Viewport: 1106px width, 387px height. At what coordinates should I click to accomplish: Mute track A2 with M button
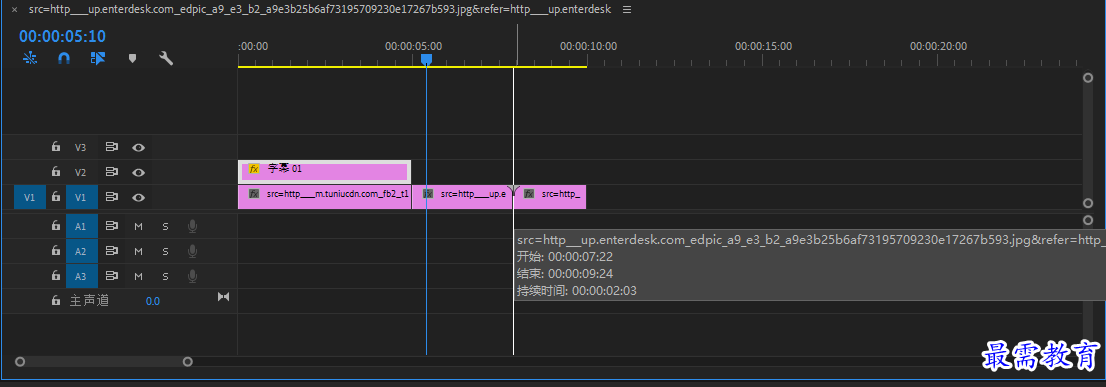pos(138,251)
